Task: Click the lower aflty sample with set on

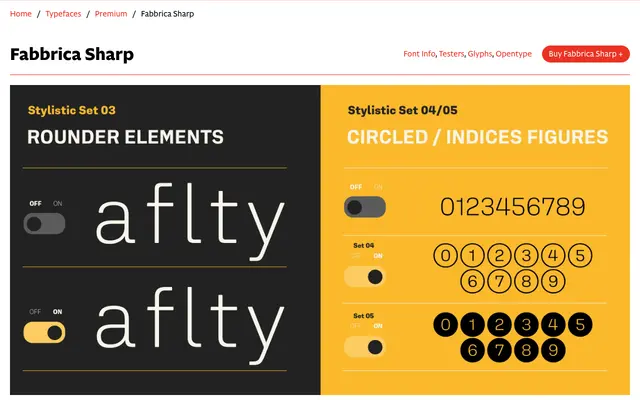Action: point(190,324)
